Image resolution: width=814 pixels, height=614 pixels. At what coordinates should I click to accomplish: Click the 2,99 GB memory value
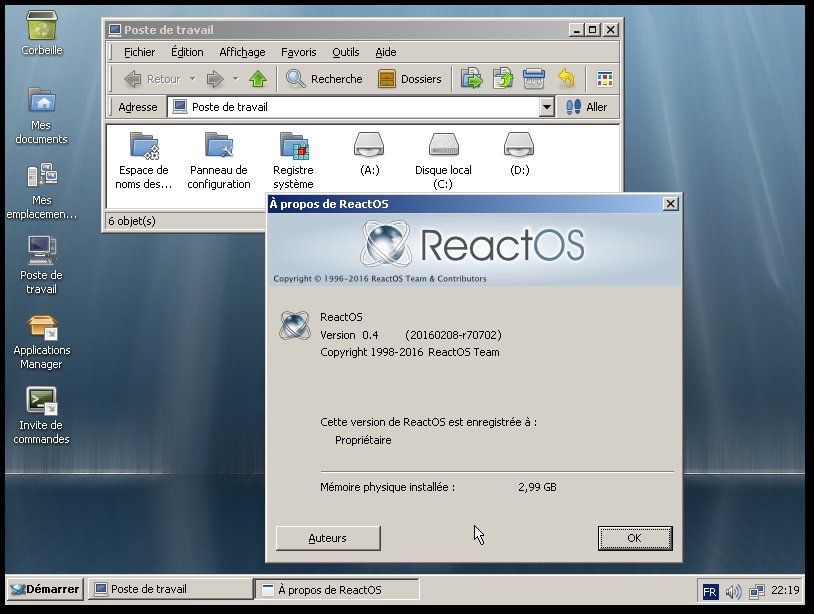537,487
